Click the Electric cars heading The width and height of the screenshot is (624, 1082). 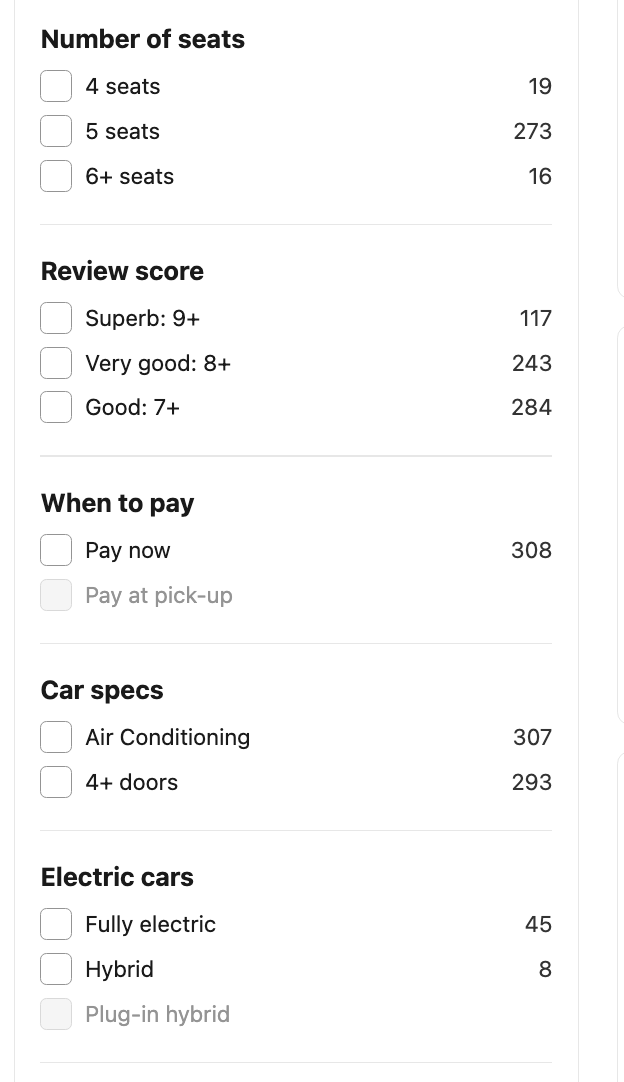coord(117,877)
